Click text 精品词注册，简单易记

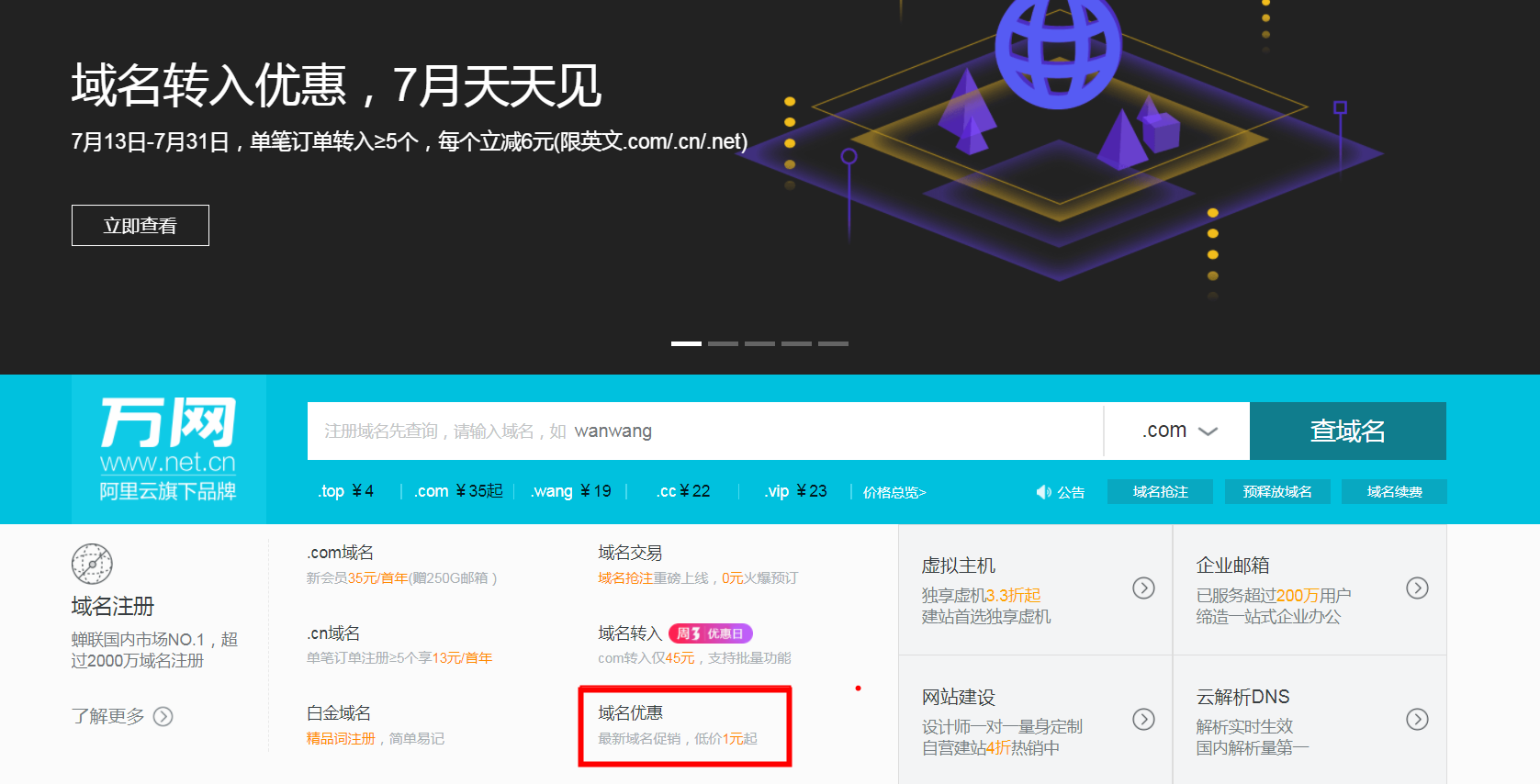(x=376, y=739)
